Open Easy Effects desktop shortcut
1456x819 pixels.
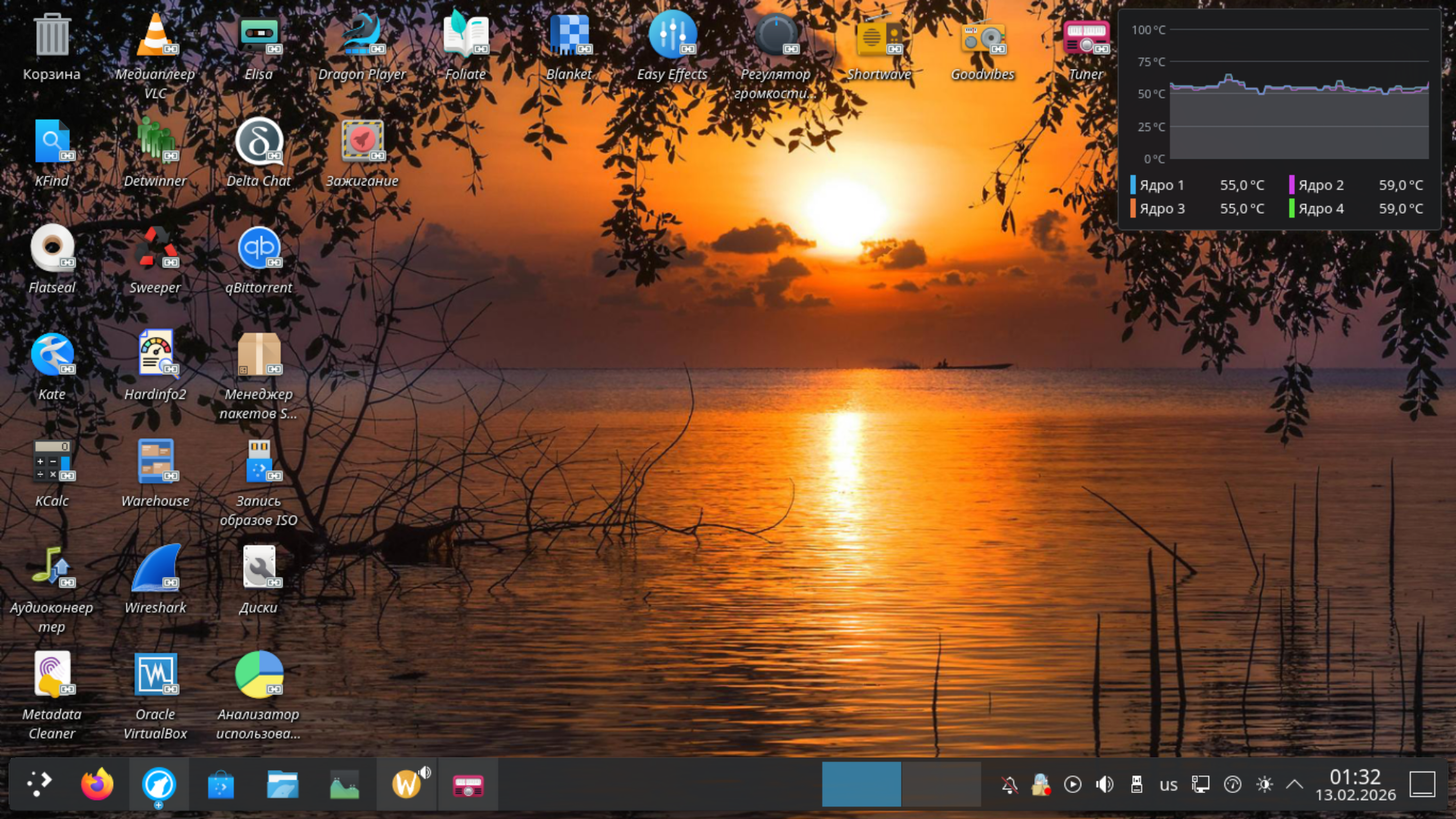click(672, 35)
